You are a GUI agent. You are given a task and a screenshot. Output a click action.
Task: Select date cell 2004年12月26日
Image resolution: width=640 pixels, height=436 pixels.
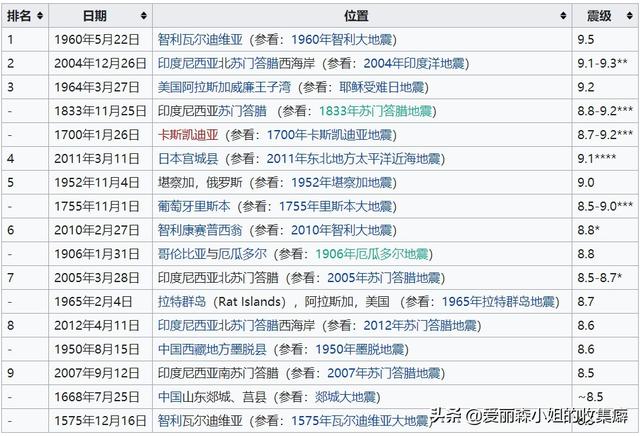point(100,63)
